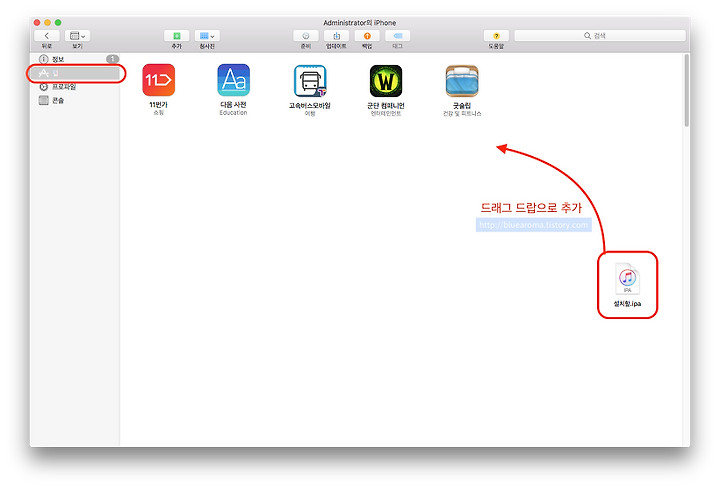Select the 굿슬립 app icon
Screen dimensions: 720x489
pyautogui.click(x=462, y=81)
